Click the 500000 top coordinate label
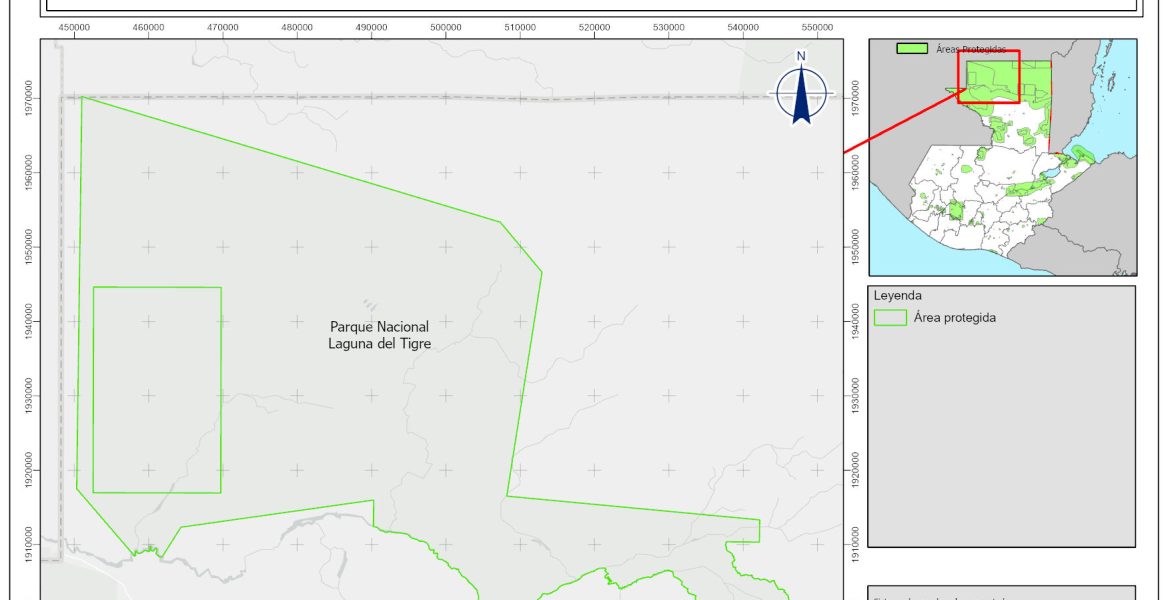This screenshot has height=600, width=1170. pyautogui.click(x=446, y=27)
